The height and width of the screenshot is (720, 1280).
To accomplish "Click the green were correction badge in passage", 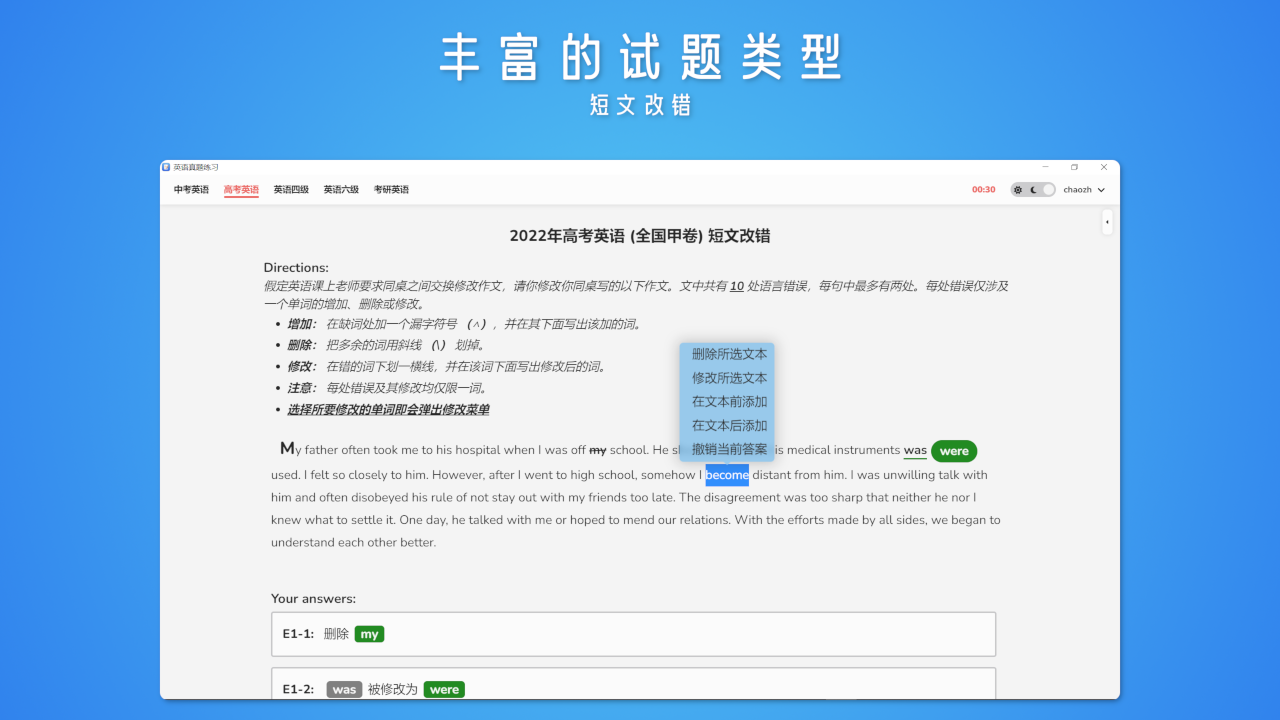I will [954, 451].
